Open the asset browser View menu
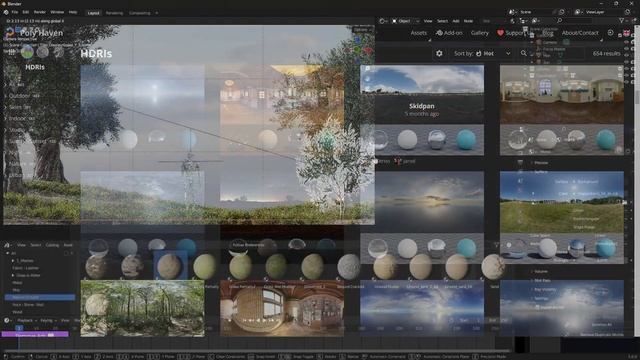 (21, 245)
